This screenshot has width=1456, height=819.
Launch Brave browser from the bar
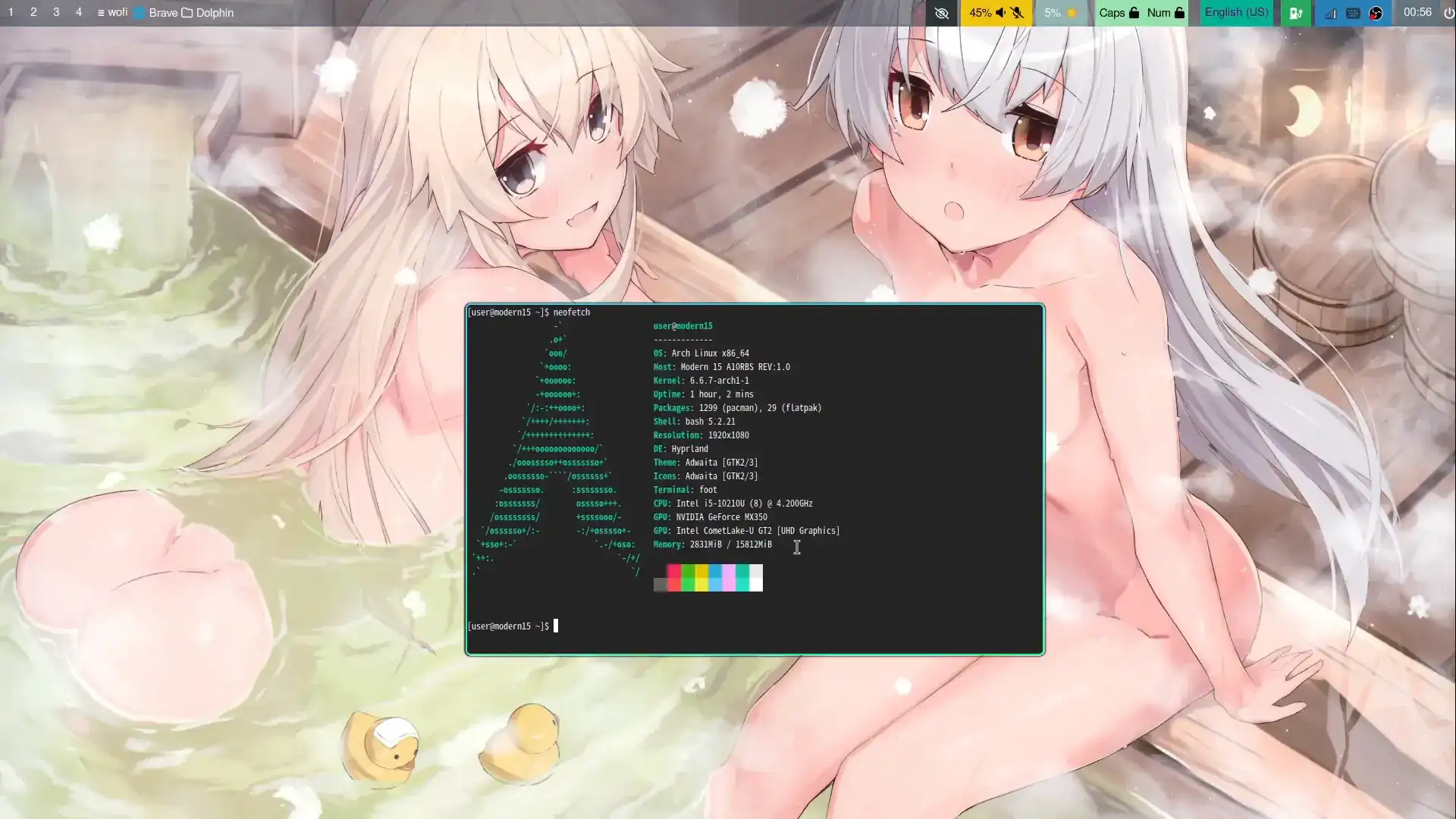pyautogui.click(x=155, y=12)
